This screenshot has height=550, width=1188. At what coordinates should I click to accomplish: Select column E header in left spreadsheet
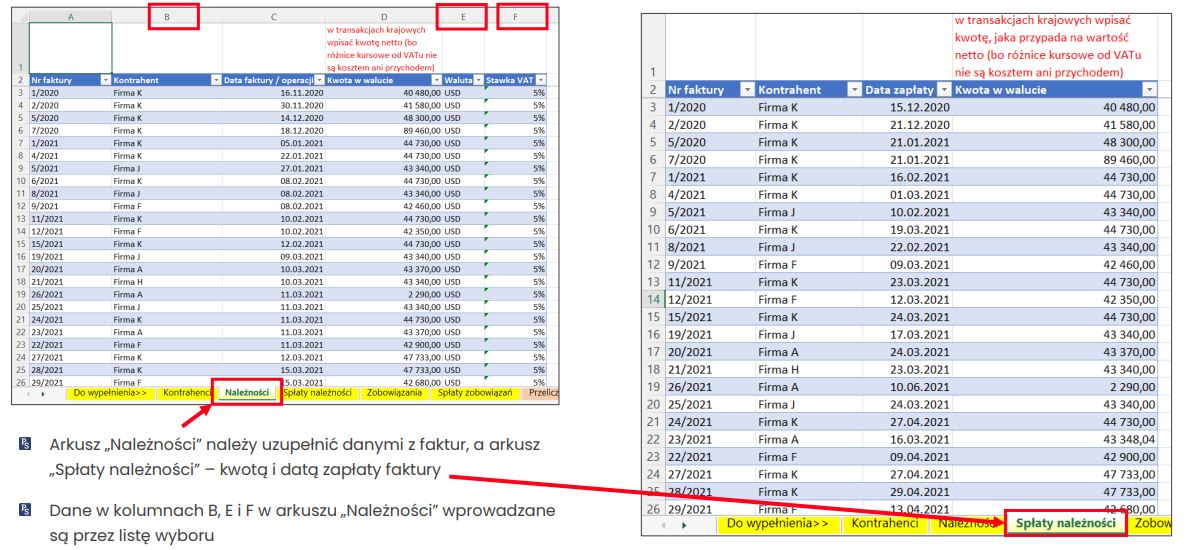[x=462, y=17]
